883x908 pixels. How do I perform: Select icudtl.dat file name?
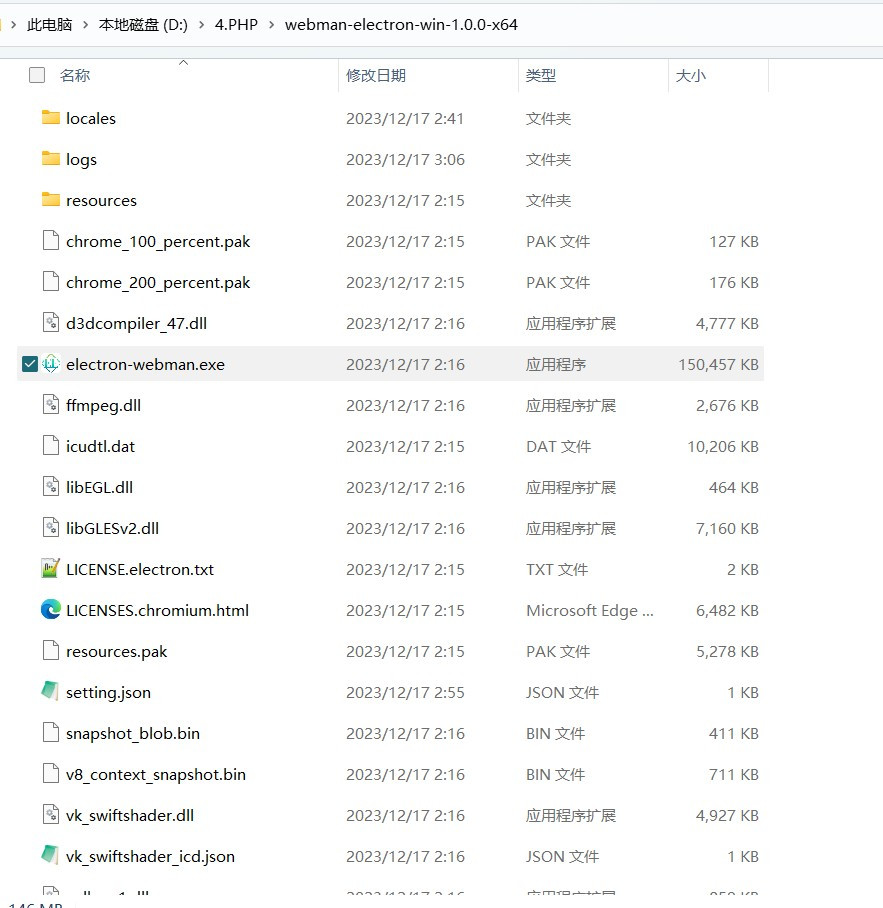tap(101, 446)
